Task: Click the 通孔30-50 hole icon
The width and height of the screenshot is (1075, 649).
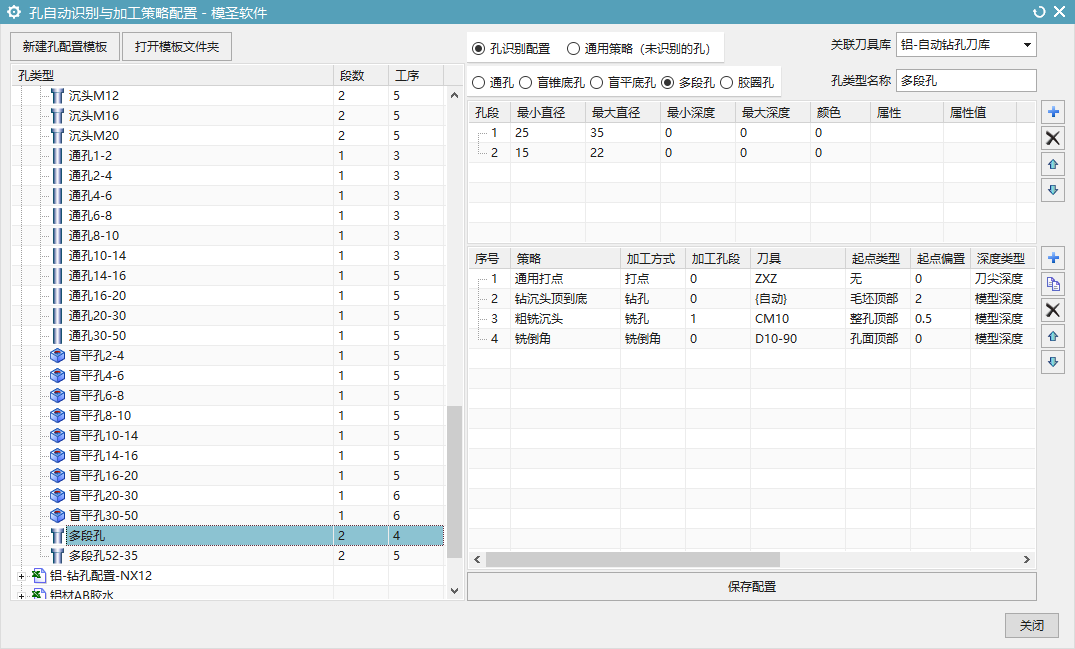Action: [x=58, y=336]
